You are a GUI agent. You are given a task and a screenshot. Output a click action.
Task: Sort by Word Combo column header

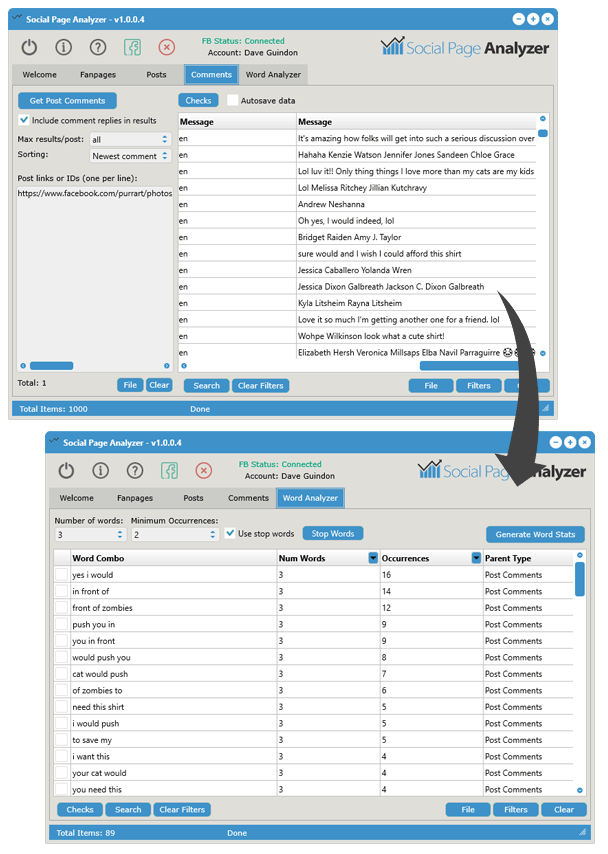(174, 558)
